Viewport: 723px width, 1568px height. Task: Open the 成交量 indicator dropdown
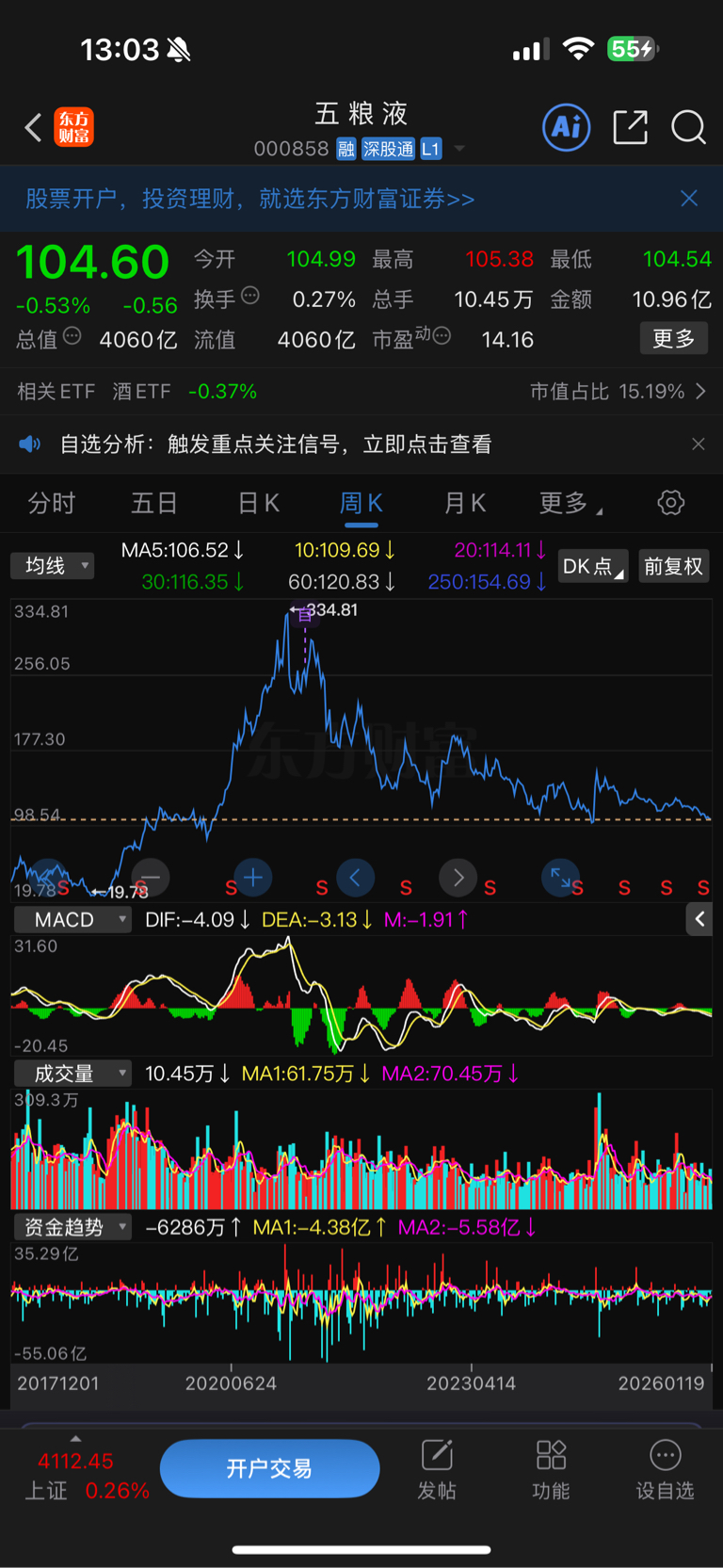coord(72,1074)
